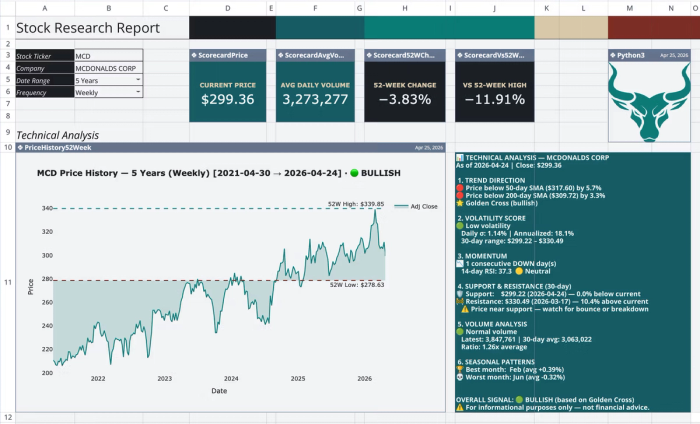The width and height of the screenshot is (700, 424).
Task: Click the Date axis label on chart
Action: (x=219, y=391)
